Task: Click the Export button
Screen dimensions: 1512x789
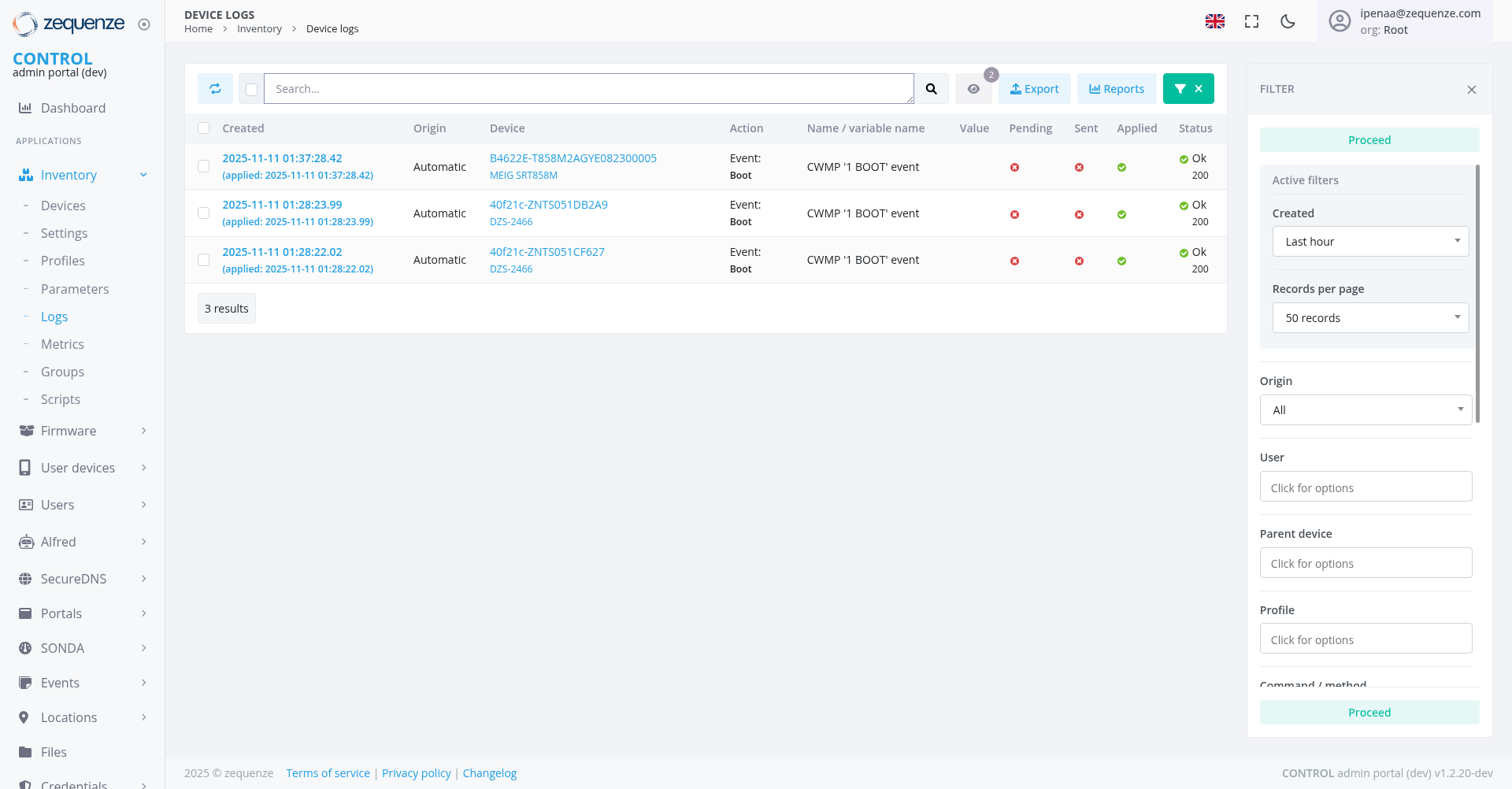Action: click(x=1035, y=89)
